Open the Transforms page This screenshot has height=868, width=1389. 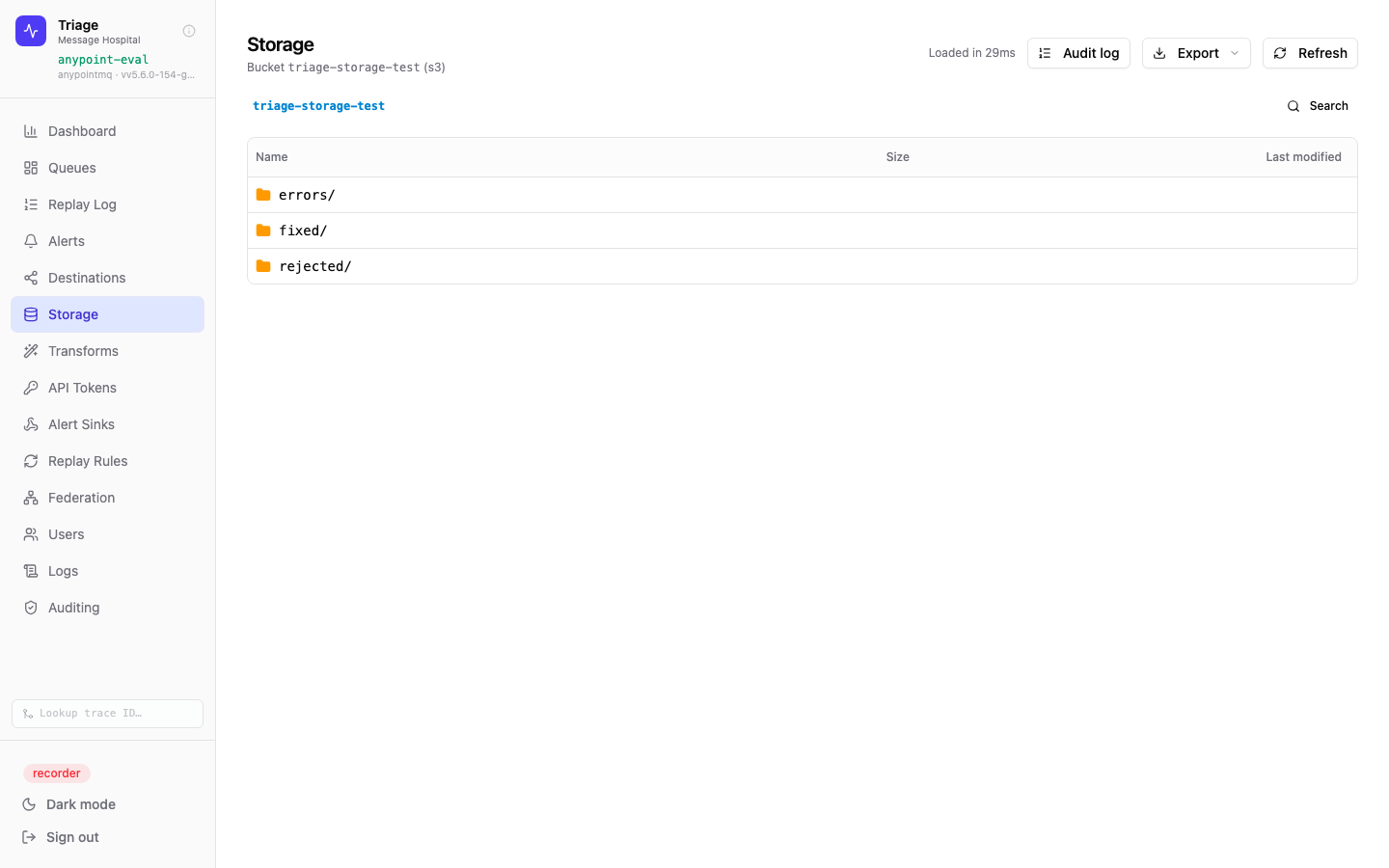pos(107,351)
